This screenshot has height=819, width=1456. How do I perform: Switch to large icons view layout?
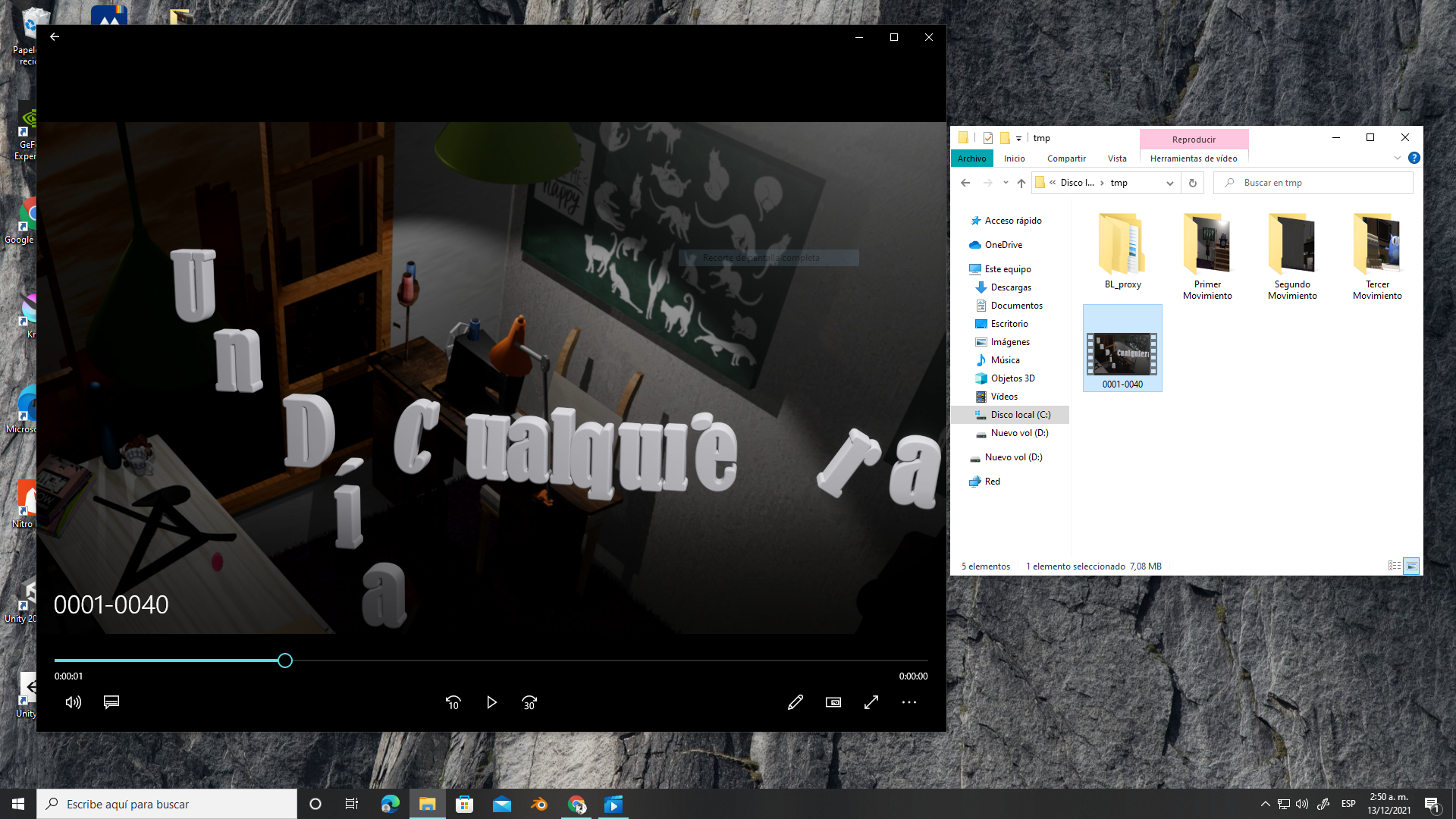click(1411, 566)
